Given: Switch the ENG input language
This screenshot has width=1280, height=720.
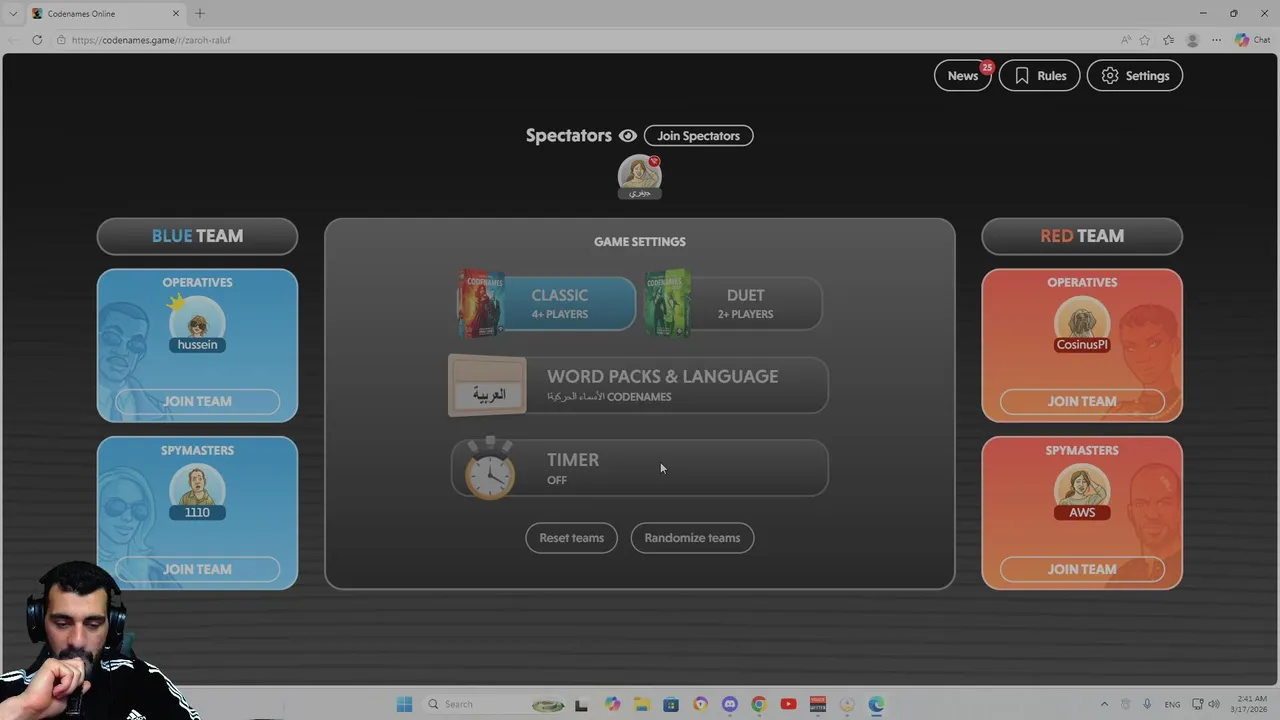Looking at the screenshot, I should (x=1172, y=704).
